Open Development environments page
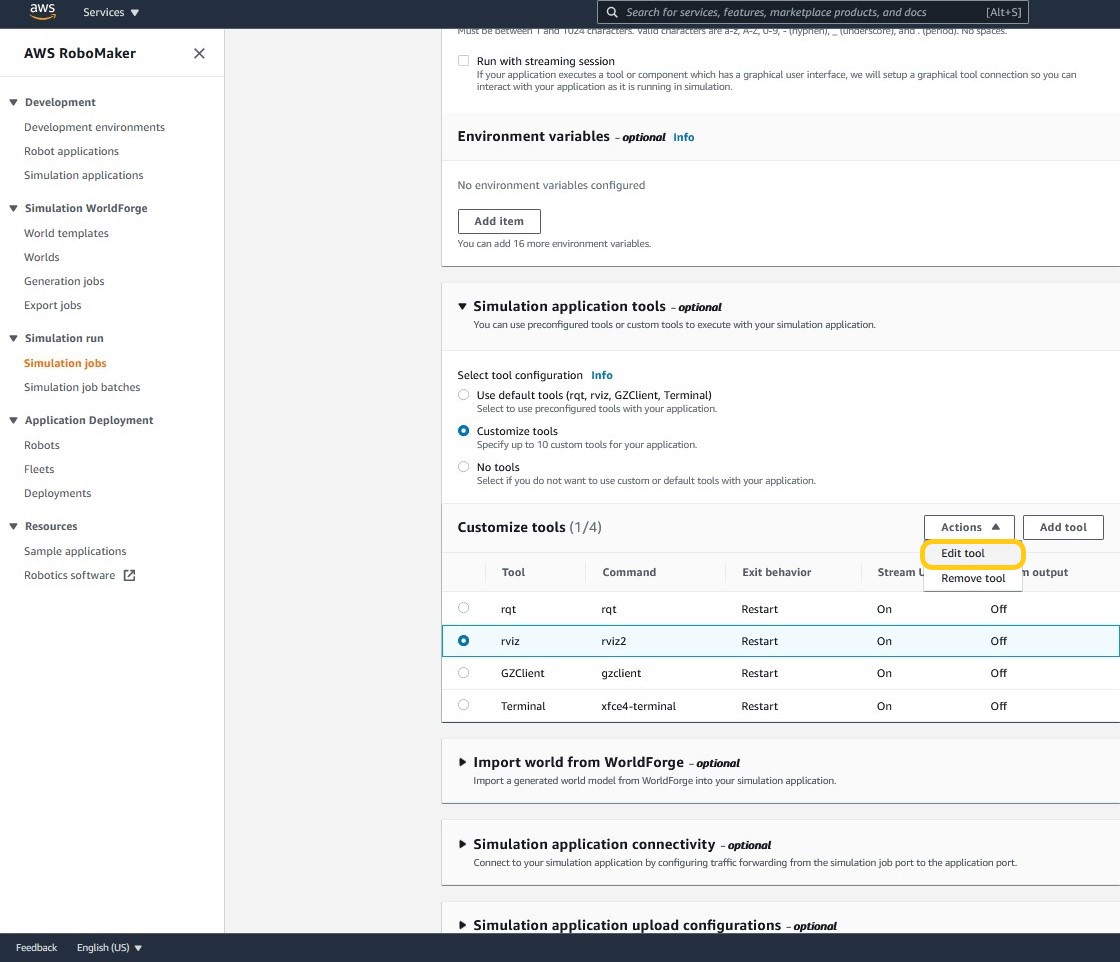The width and height of the screenshot is (1120, 962). pyautogui.click(x=94, y=127)
